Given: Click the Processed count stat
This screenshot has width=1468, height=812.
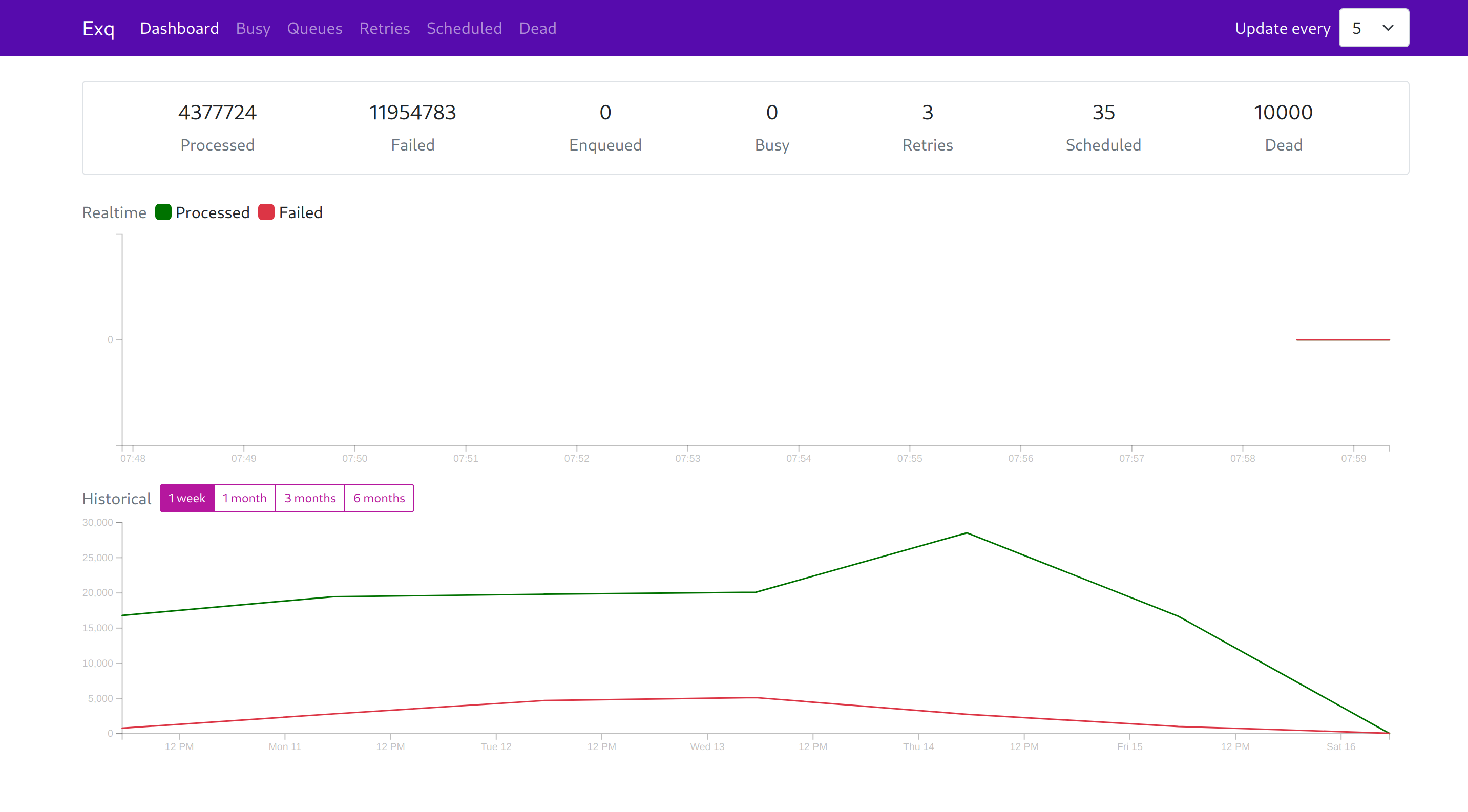Looking at the screenshot, I should pos(217,113).
